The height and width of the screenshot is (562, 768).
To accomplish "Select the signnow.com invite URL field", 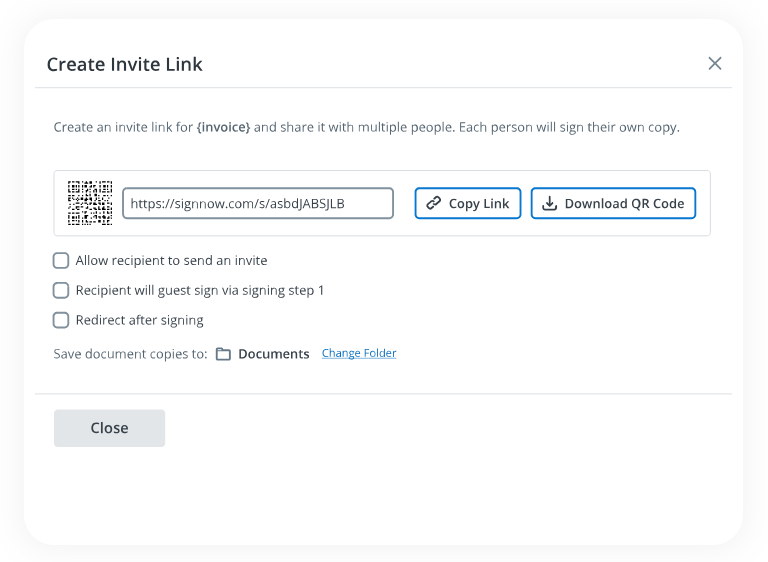I will point(258,203).
